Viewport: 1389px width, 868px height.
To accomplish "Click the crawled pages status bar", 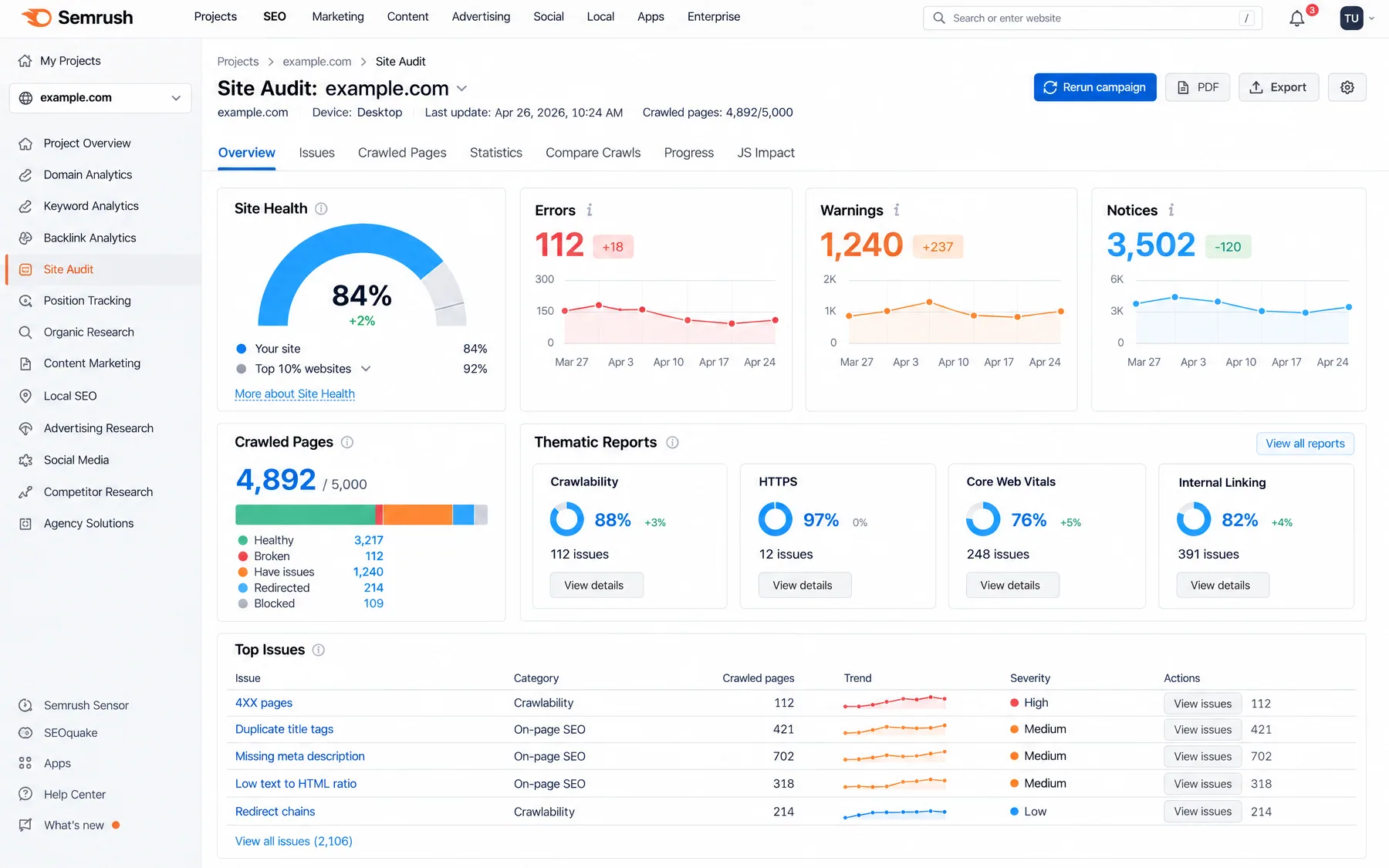I will (x=361, y=515).
